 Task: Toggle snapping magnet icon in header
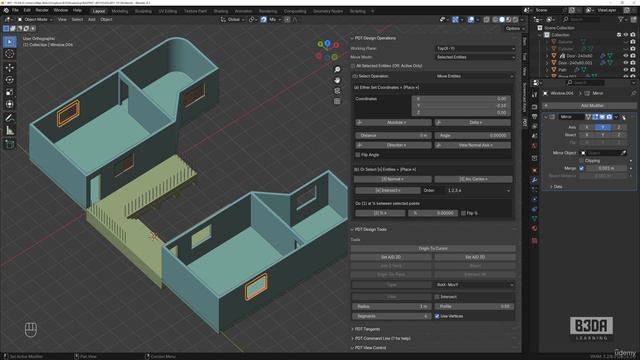pos(264,20)
